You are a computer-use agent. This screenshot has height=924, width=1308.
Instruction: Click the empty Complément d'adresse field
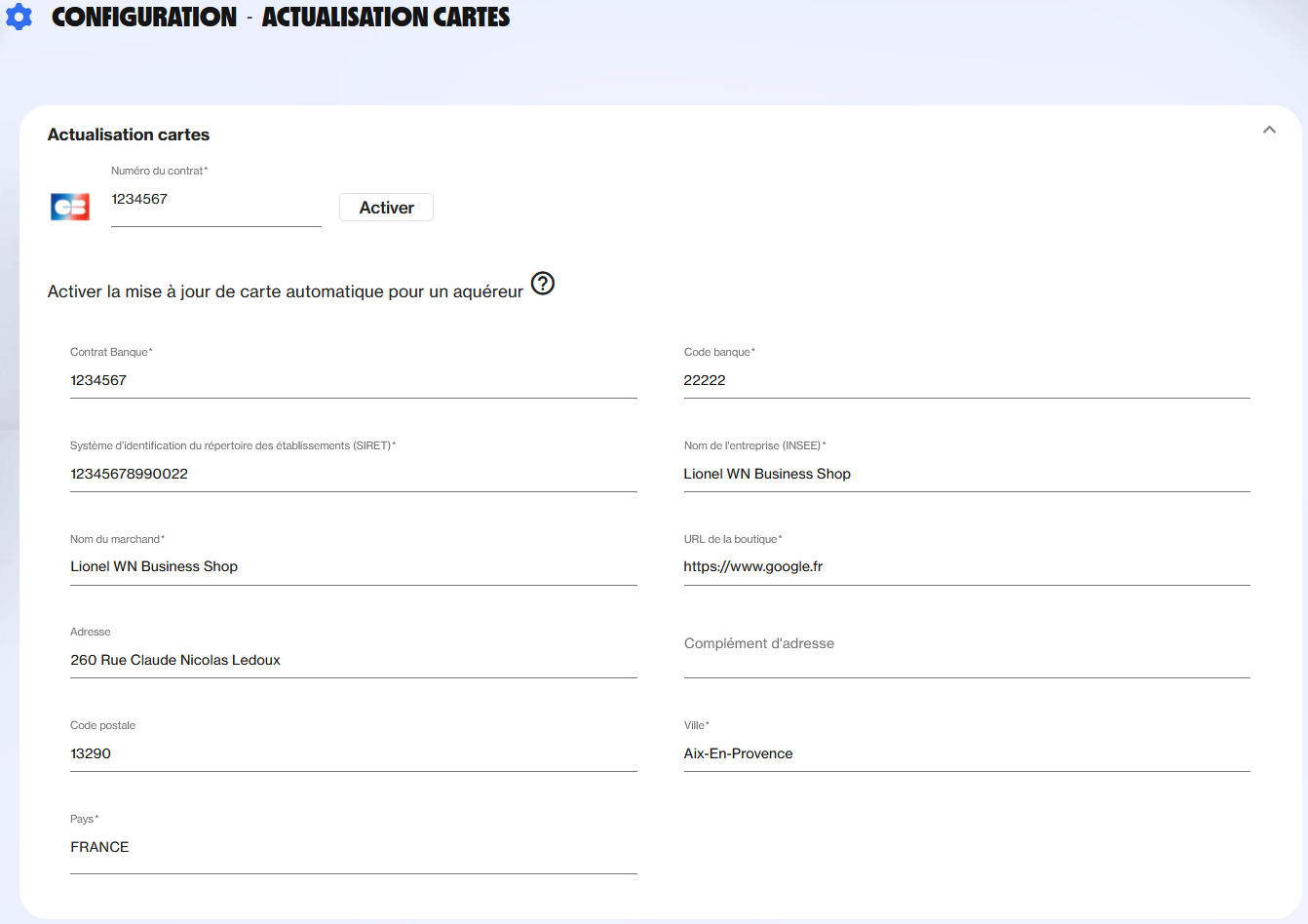tap(966, 653)
